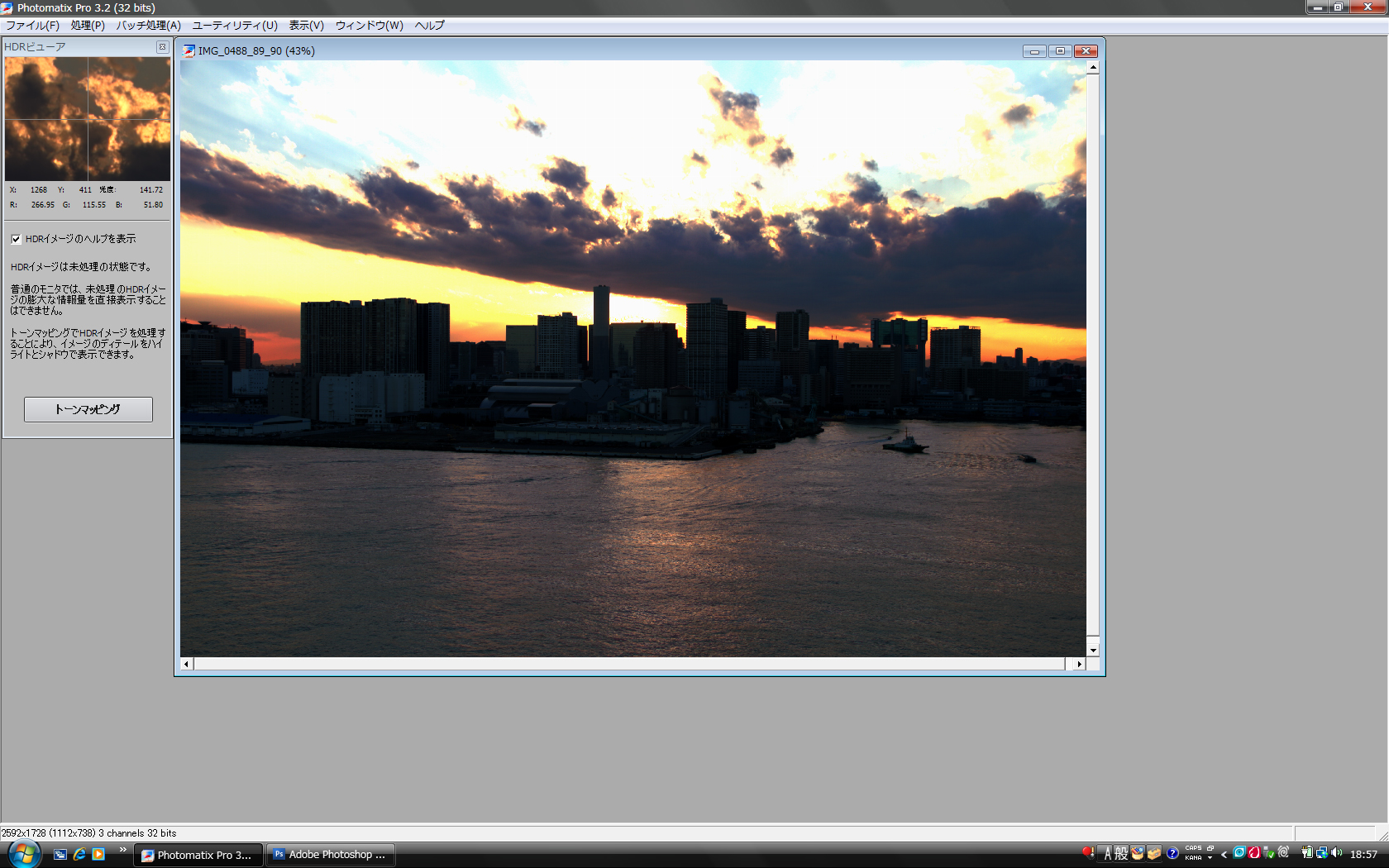Open the ウィンドウ(W) menu
1389x868 pixels.
point(370,26)
